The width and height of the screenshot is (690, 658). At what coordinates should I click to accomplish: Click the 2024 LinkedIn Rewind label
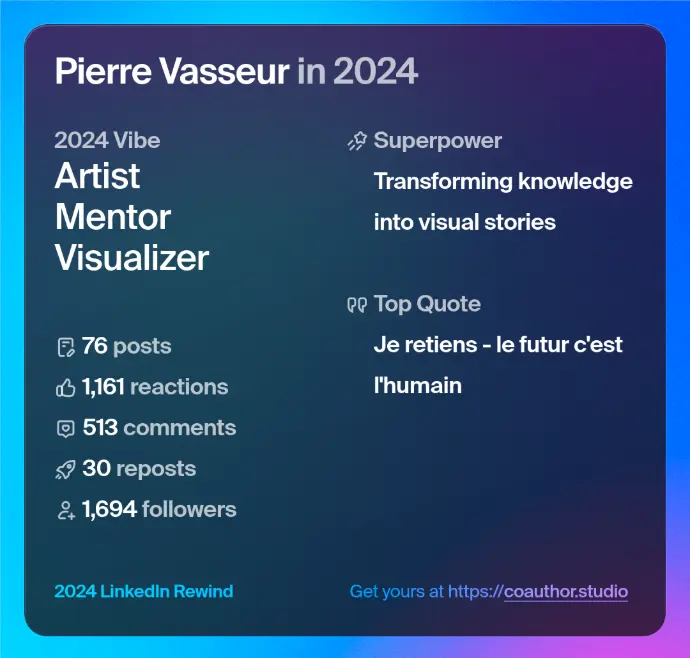(144, 591)
